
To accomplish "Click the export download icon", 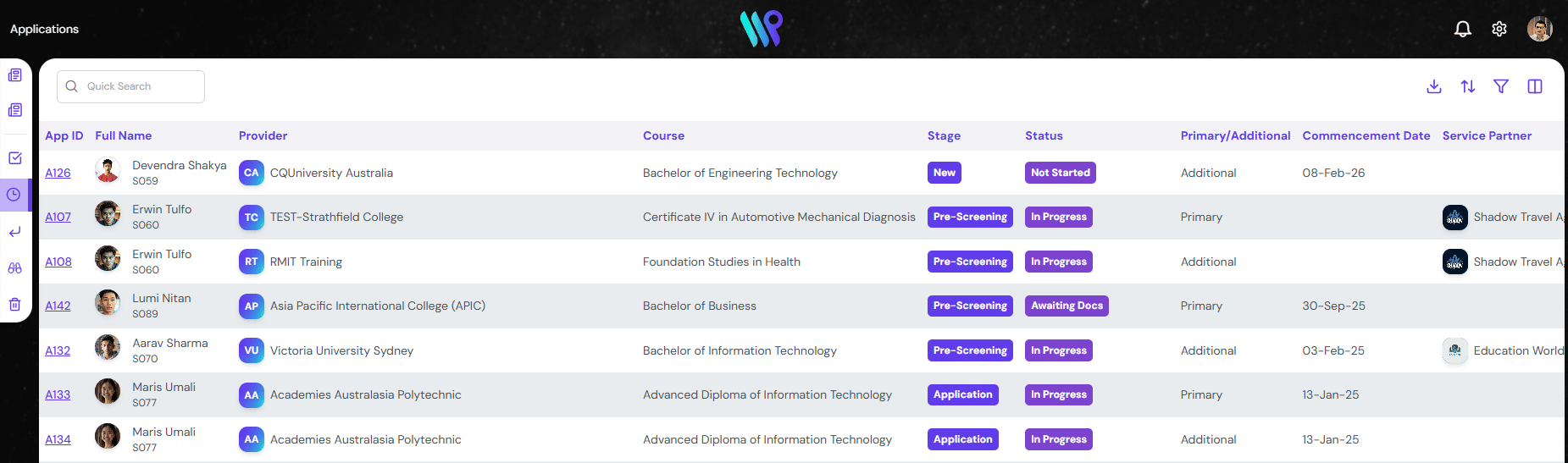I will [x=1434, y=86].
